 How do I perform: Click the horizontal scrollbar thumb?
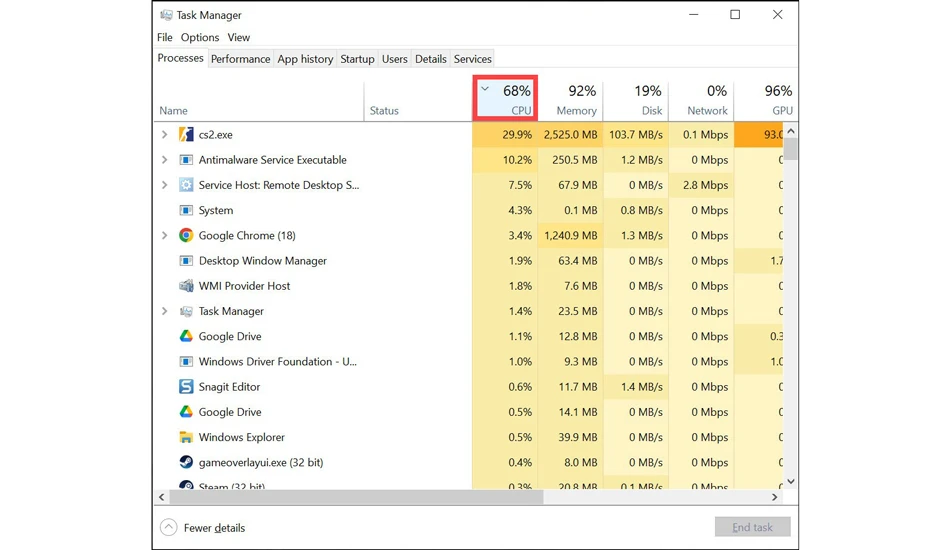click(356, 497)
